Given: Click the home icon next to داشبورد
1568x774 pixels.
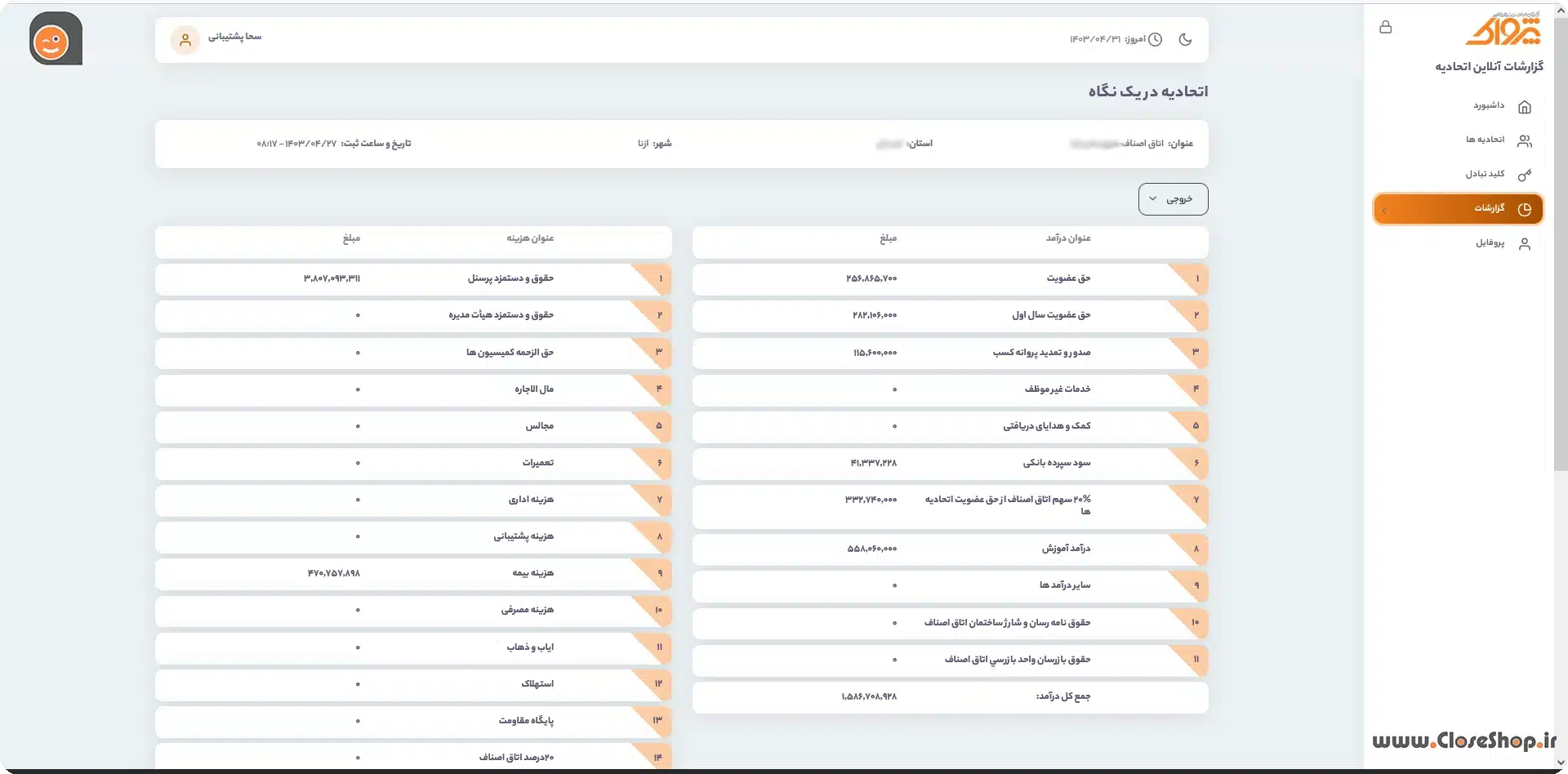Looking at the screenshot, I should tap(1524, 106).
